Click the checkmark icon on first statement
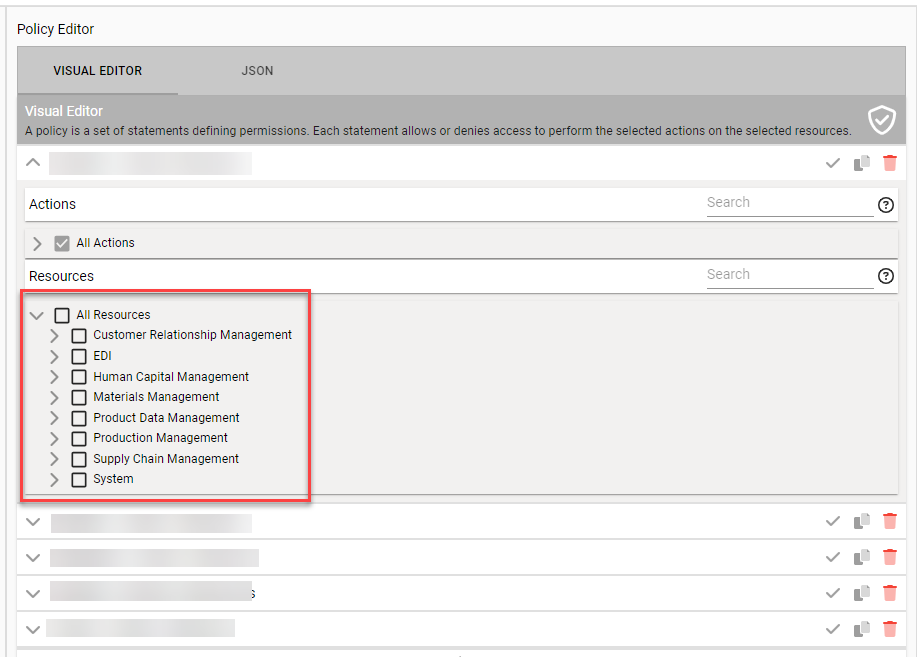The height and width of the screenshot is (657, 917). click(832, 163)
